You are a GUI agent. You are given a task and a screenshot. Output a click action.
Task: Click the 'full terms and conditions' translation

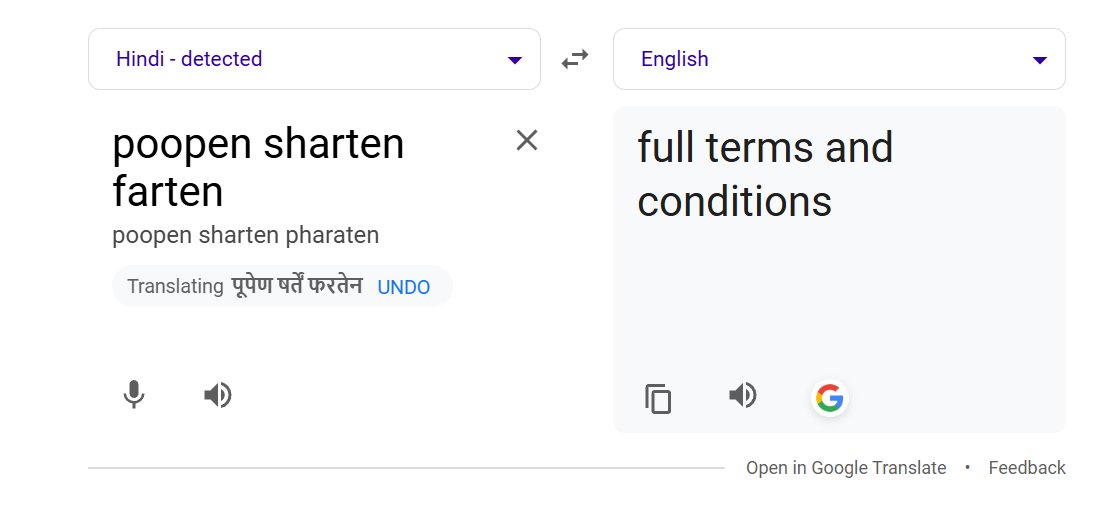765,175
